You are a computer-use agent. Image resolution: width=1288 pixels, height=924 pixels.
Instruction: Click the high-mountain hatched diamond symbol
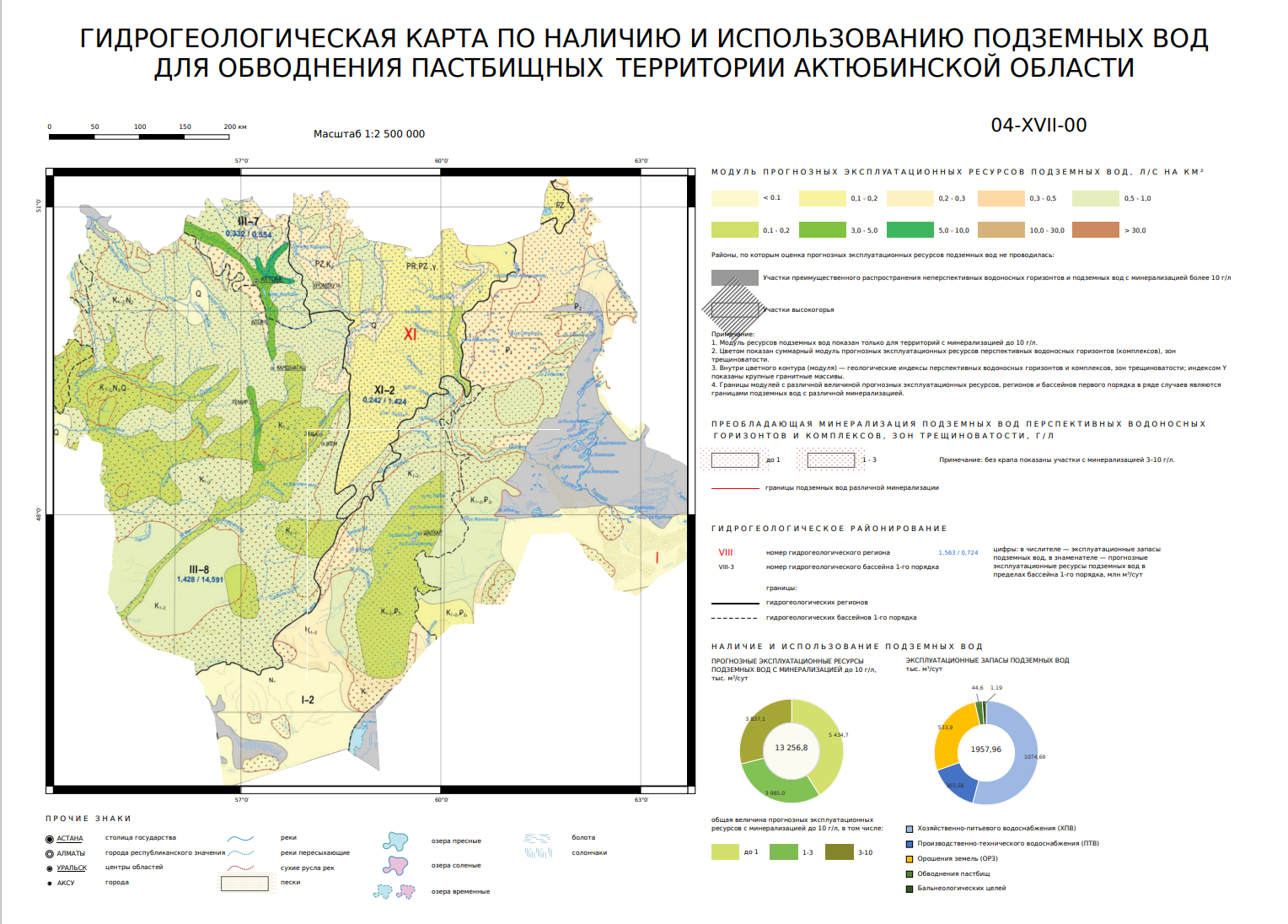pos(734,309)
